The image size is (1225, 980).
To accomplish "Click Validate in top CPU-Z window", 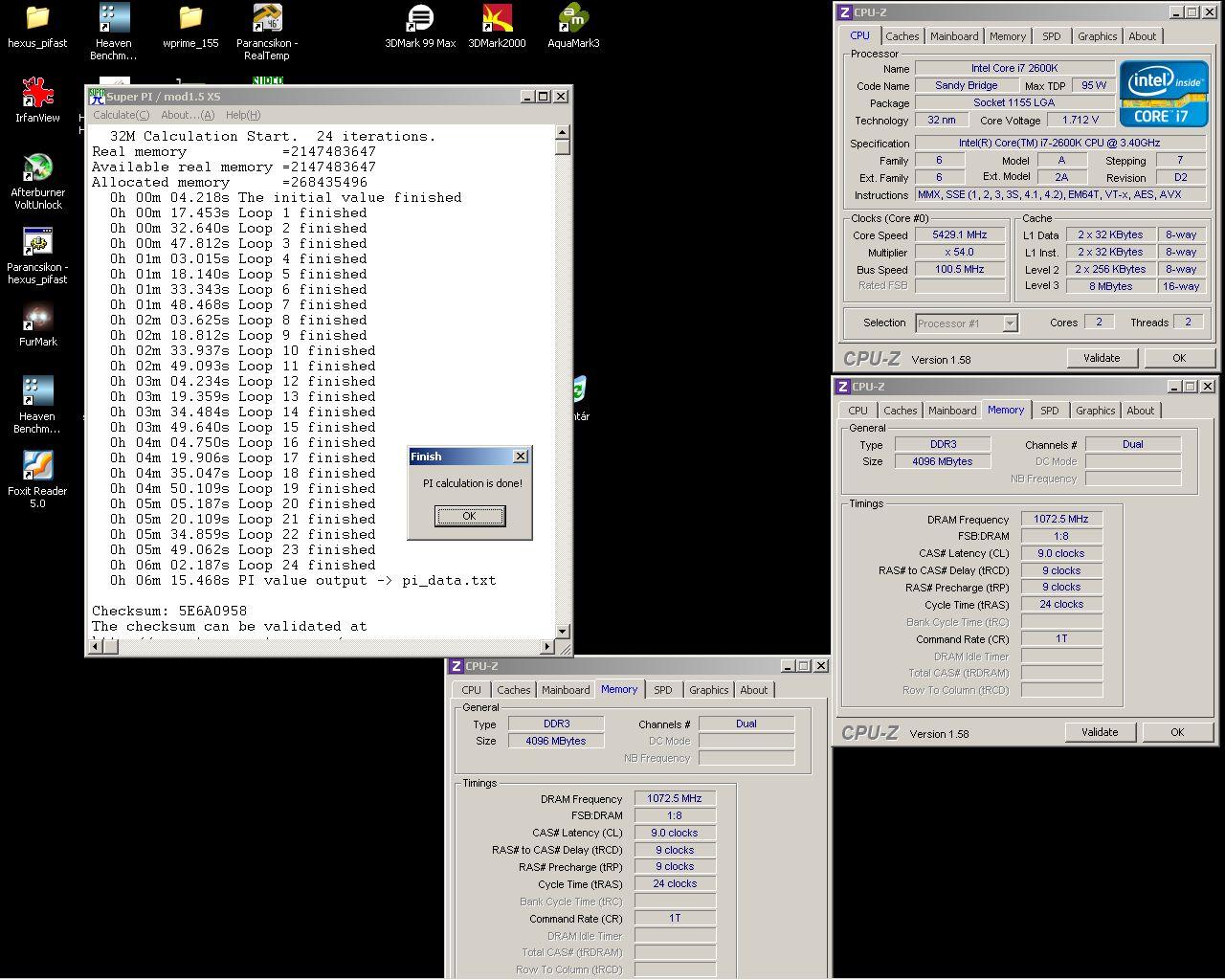I will pyautogui.click(x=1102, y=358).
